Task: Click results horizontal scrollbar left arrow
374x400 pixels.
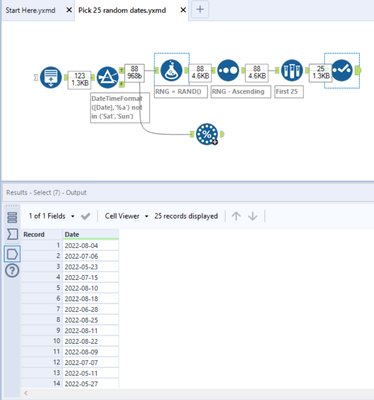Action: click(26, 393)
